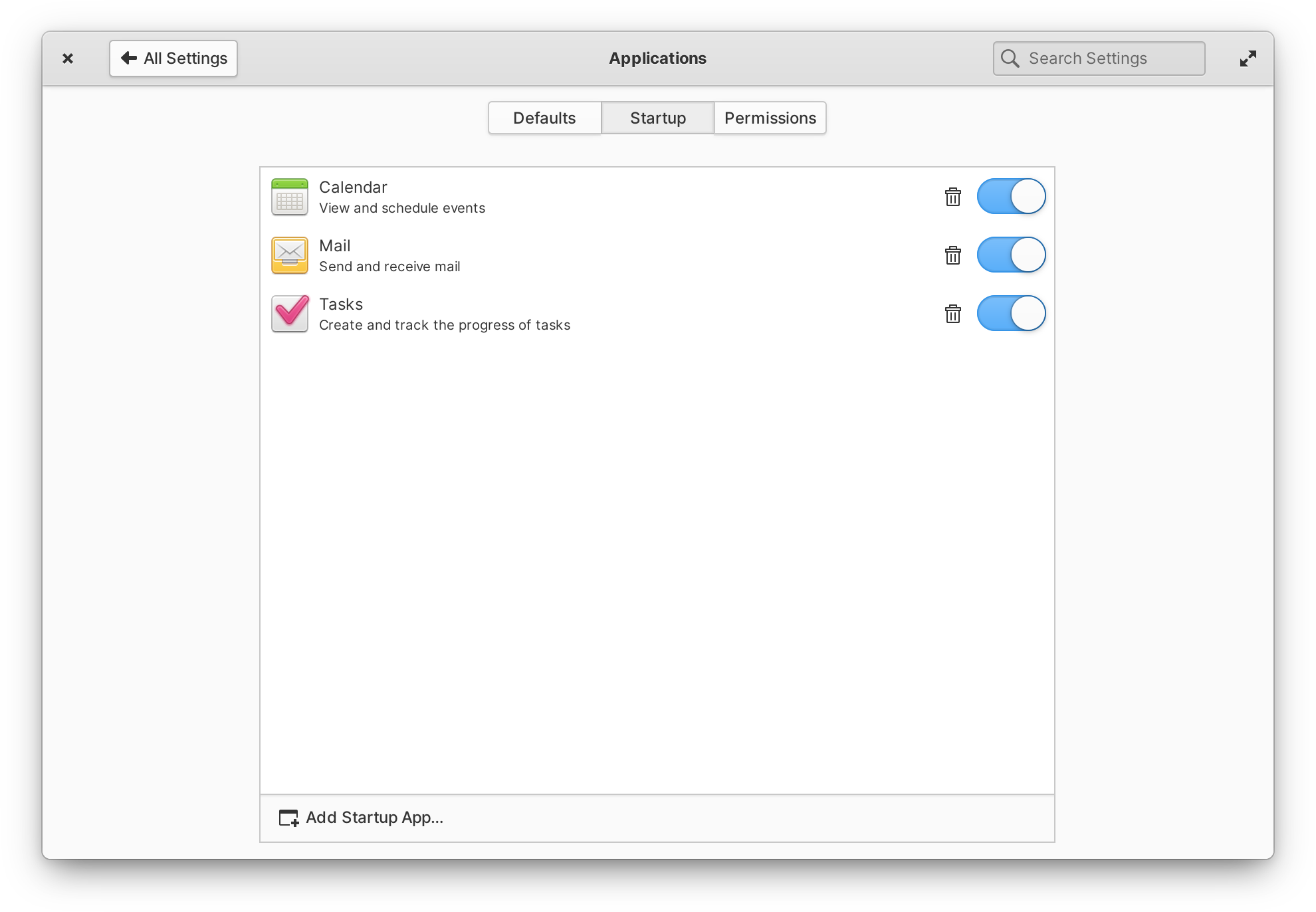
Task: Click the Mail app icon
Action: 290,255
